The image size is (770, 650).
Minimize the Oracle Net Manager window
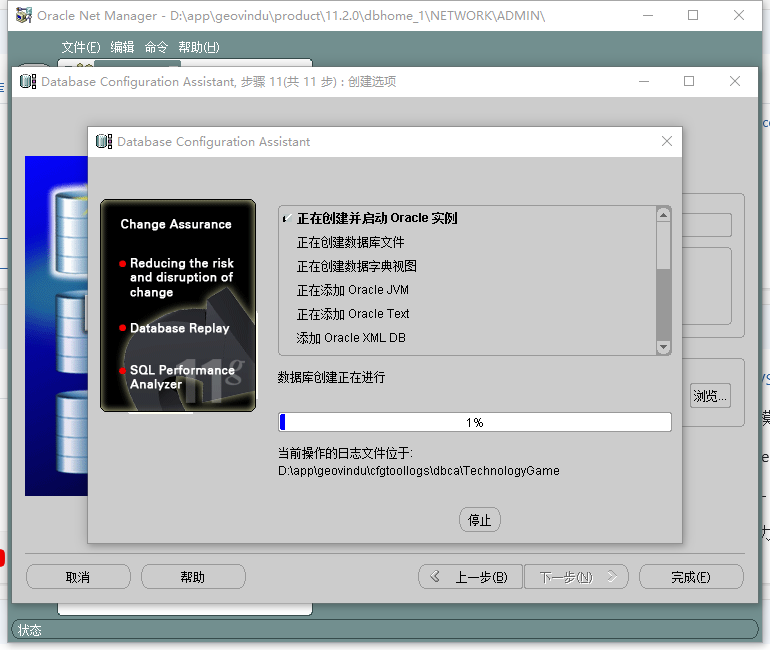(x=648, y=16)
